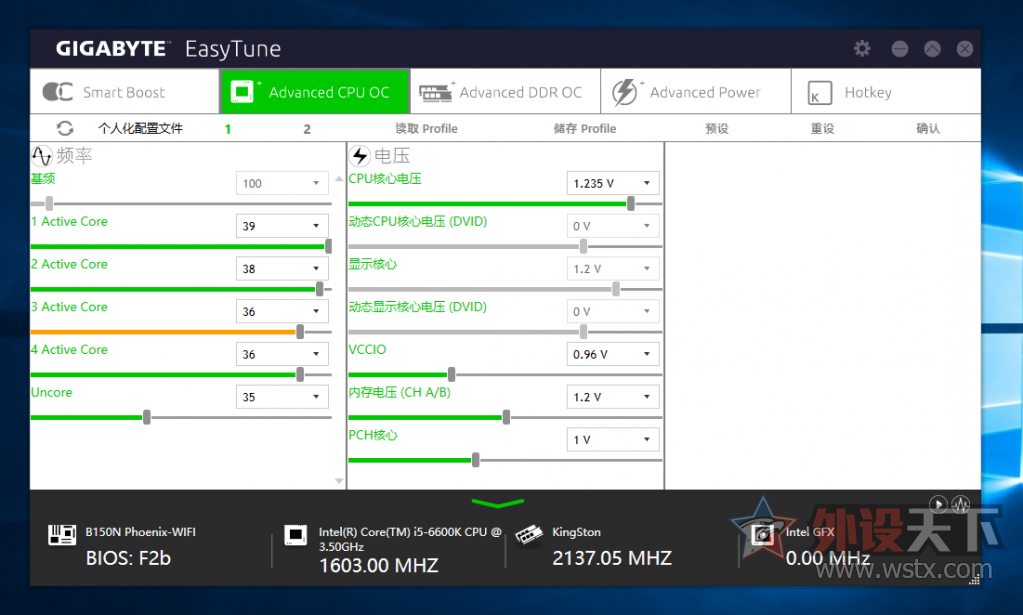
Task: Switch to Advanced DDR OC tab
Action: (505, 92)
